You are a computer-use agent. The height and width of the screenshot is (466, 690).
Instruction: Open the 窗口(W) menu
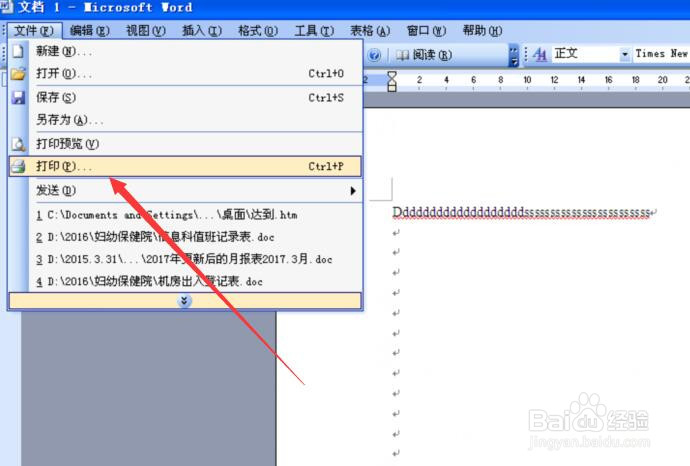tap(426, 31)
